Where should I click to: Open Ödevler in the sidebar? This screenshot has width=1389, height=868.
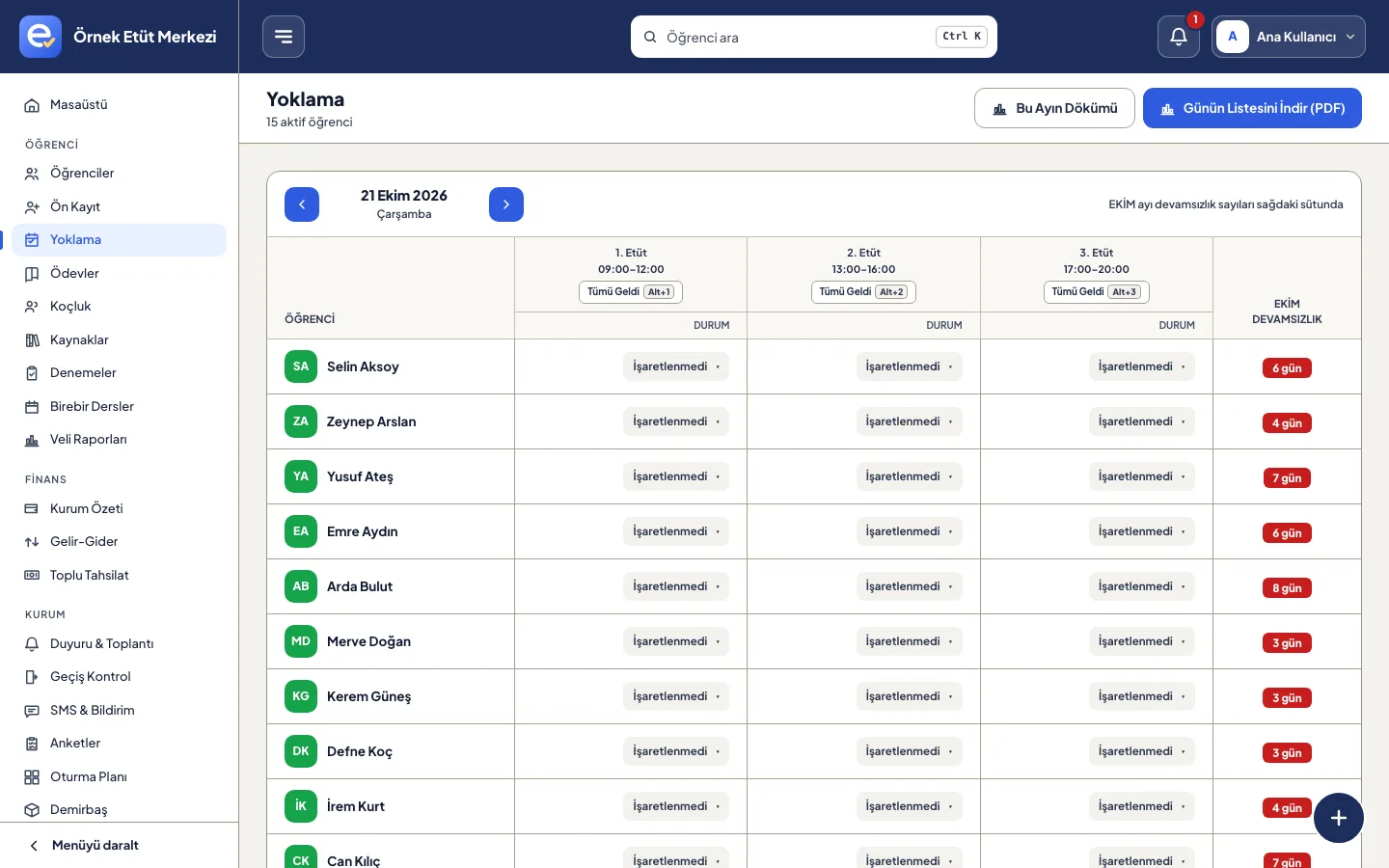tap(120, 273)
